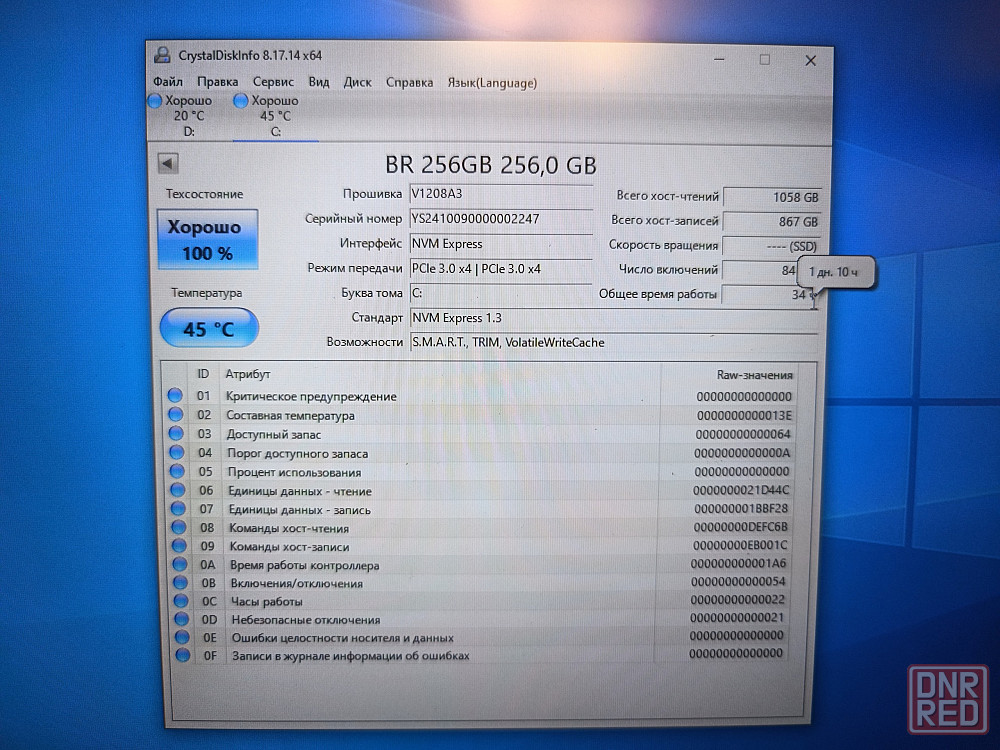This screenshot has width=1000, height=750.
Task: Open the Файл menu
Action: 168,82
